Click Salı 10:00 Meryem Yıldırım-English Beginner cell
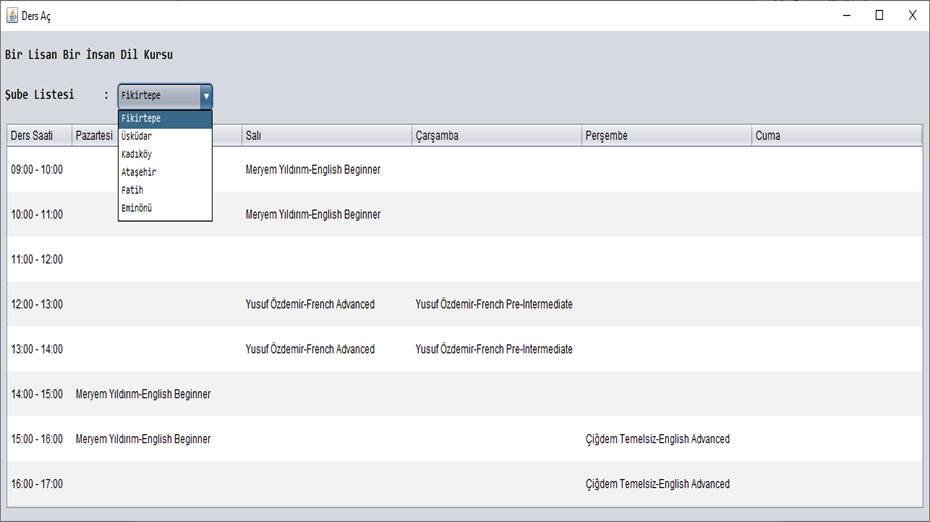This screenshot has height=522, width=930. coord(326,215)
